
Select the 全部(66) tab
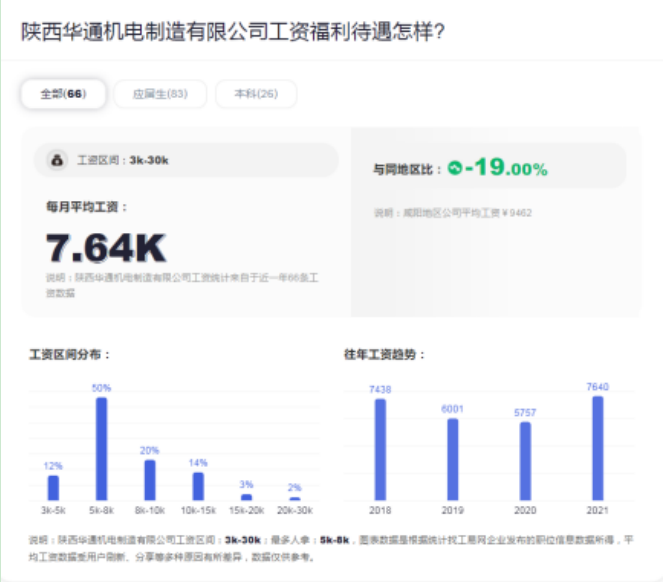coord(63,93)
